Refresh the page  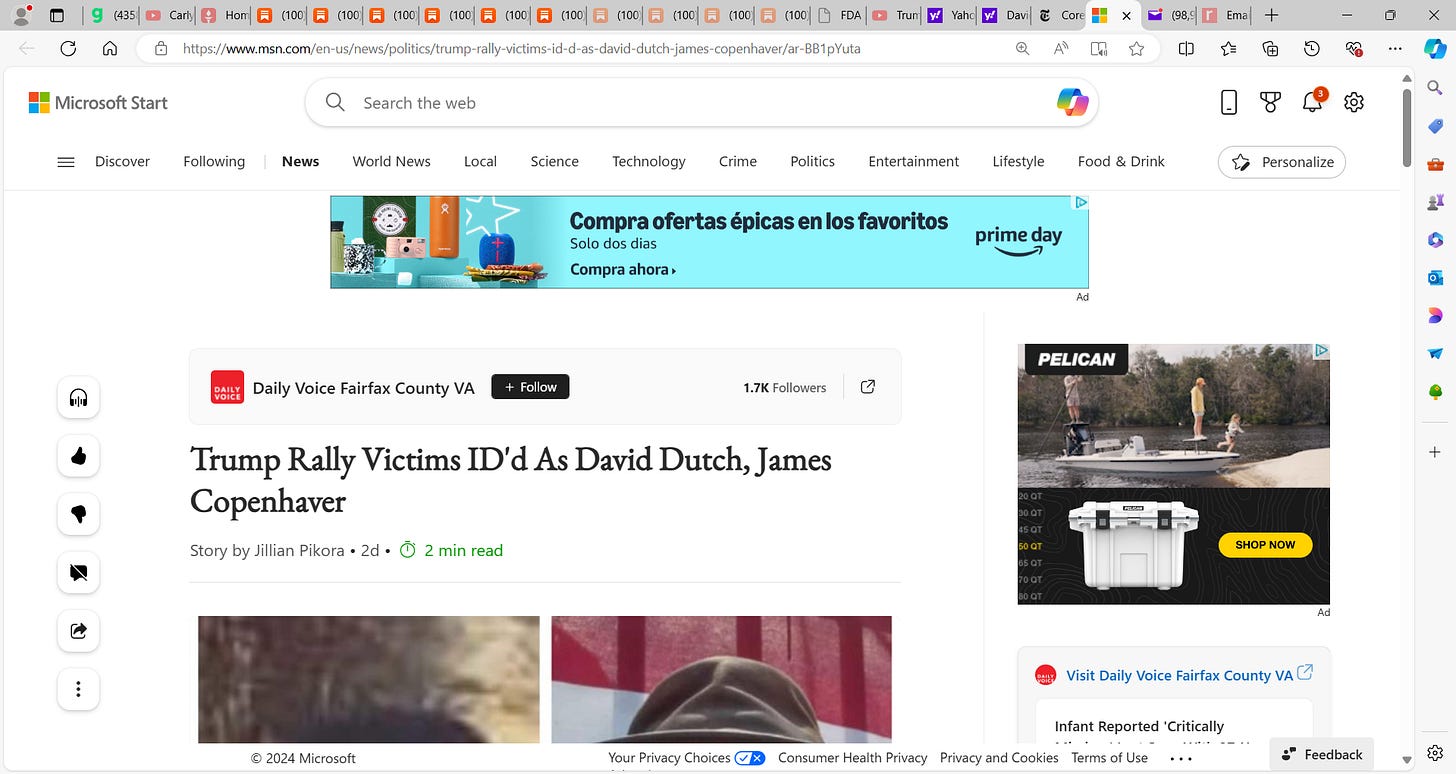pos(68,48)
